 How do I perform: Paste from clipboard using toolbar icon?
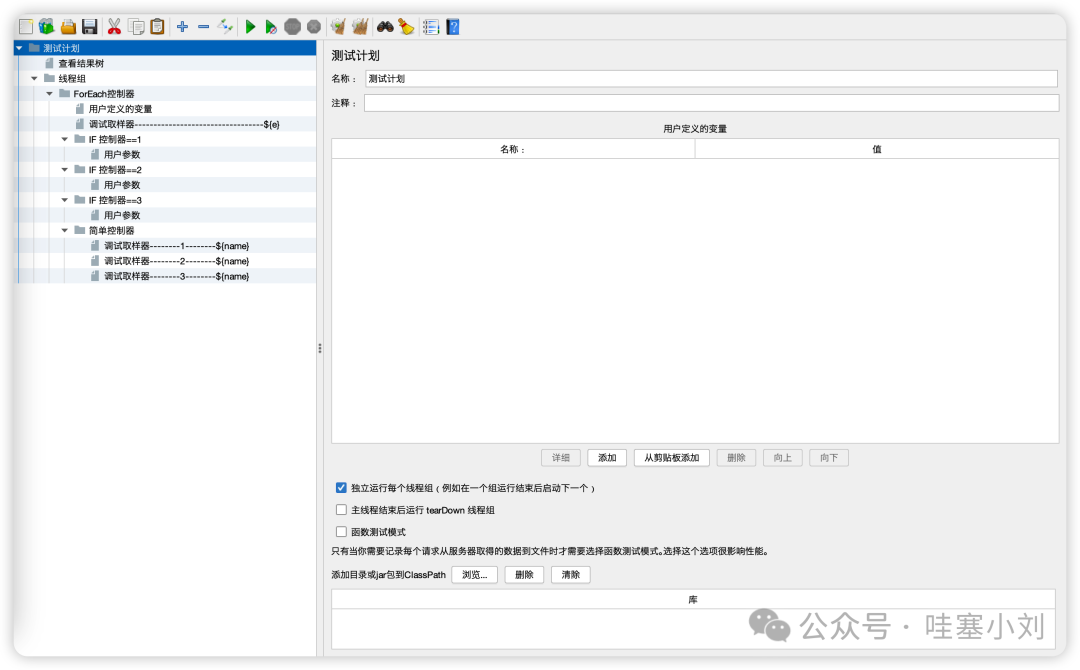(158, 27)
